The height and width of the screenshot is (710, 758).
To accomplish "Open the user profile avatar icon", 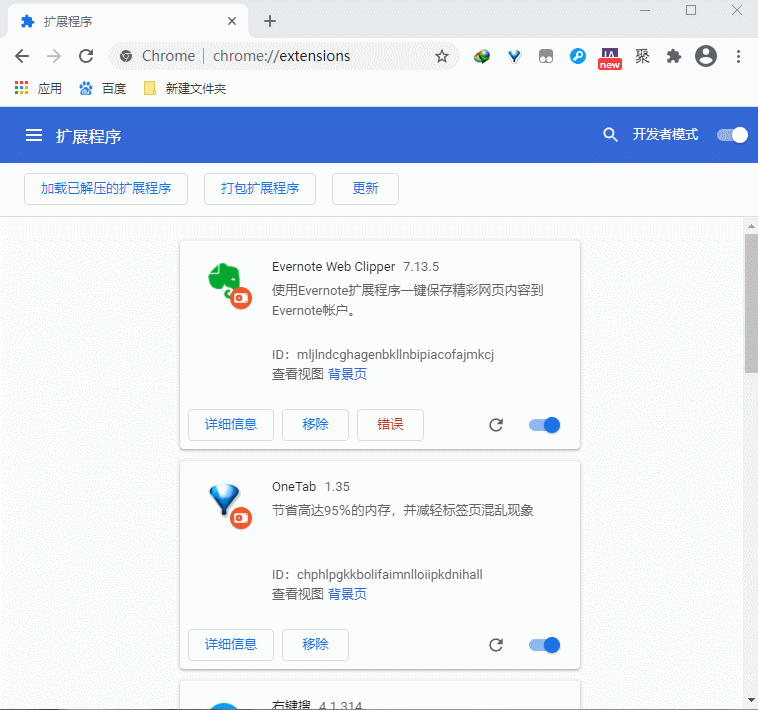I will [706, 56].
